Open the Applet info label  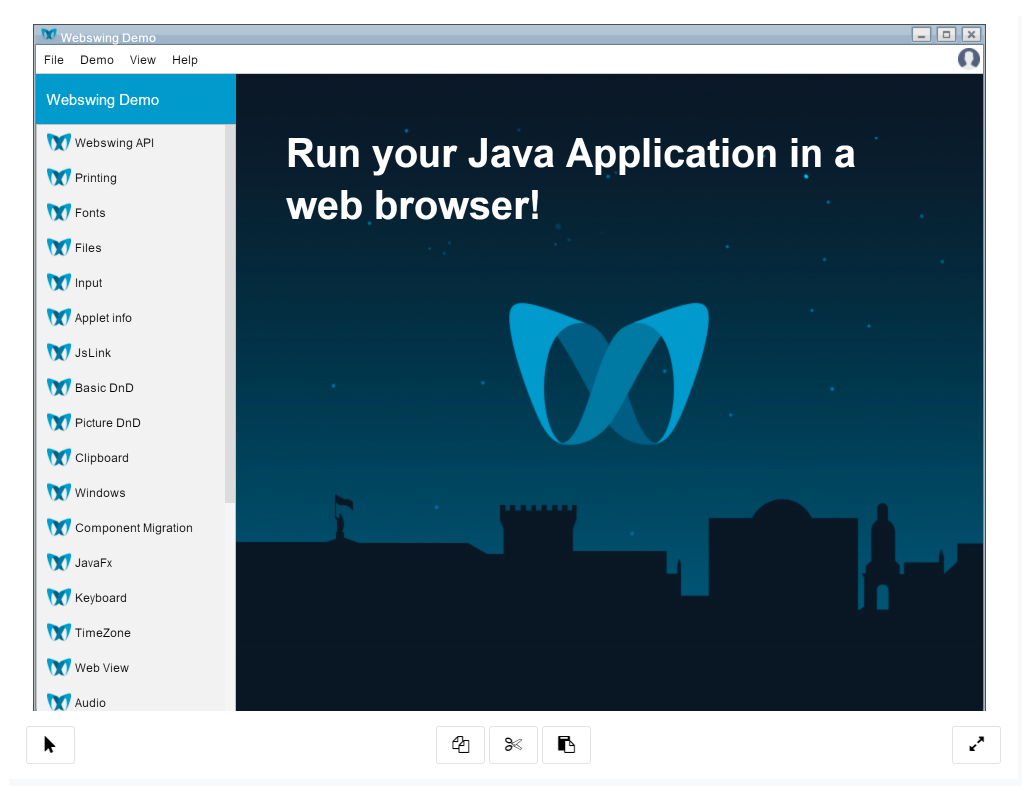click(x=103, y=318)
